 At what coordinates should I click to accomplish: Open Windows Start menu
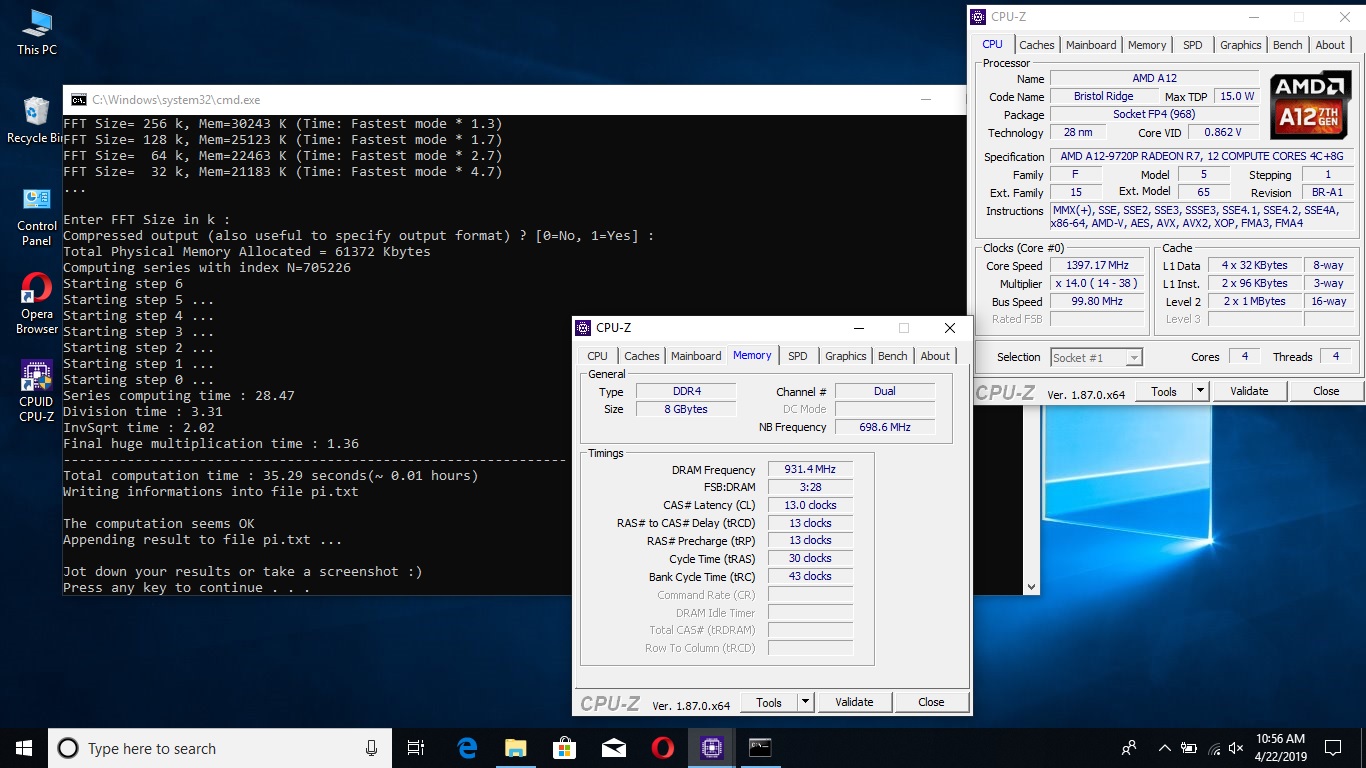(24, 748)
